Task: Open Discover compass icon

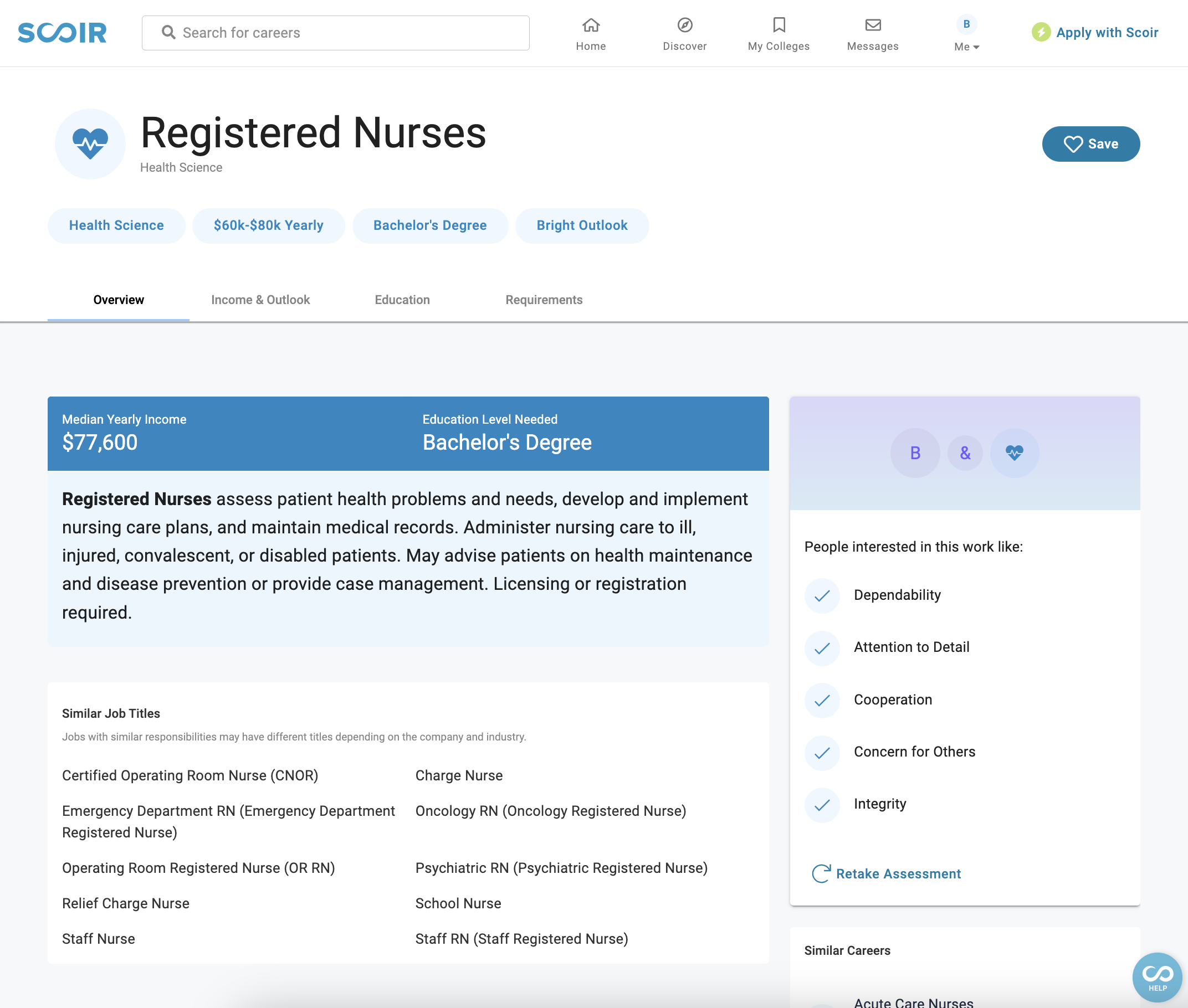Action: (x=684, y=25)
